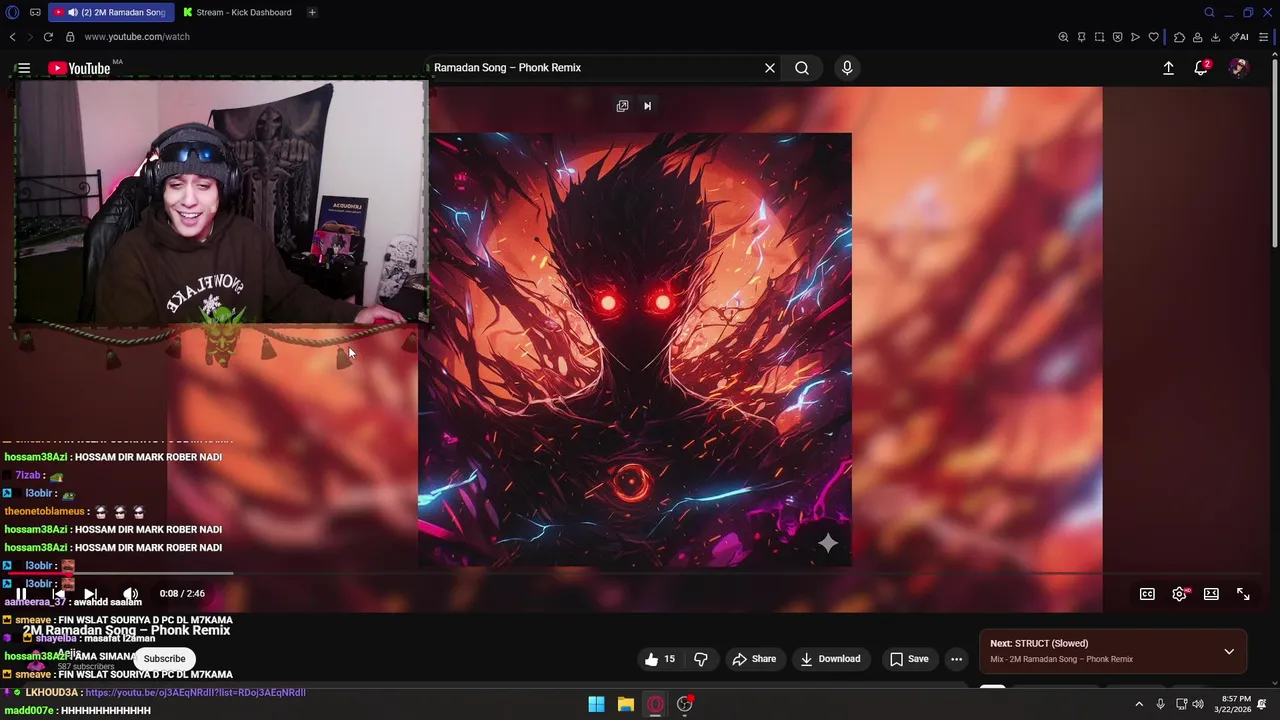Viewport: 1280px width, 720px height.
Task: Open the YouTube Create upload icon
Action: click(1168, 68)
